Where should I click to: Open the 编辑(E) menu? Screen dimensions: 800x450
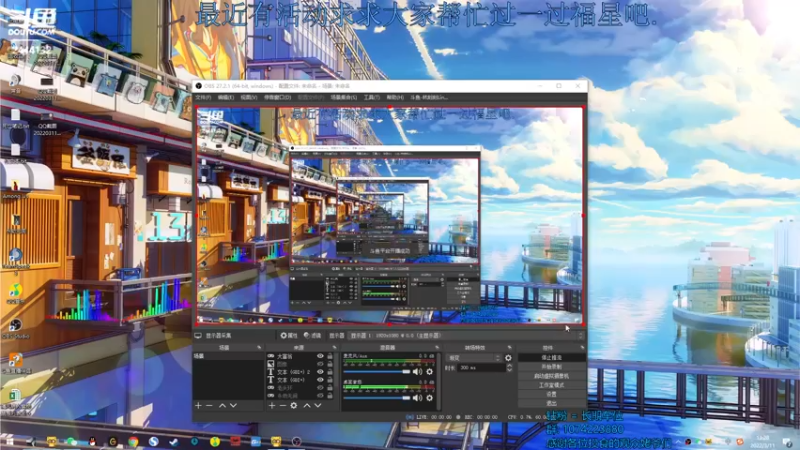pyautogui.click(x=226, y=97)
